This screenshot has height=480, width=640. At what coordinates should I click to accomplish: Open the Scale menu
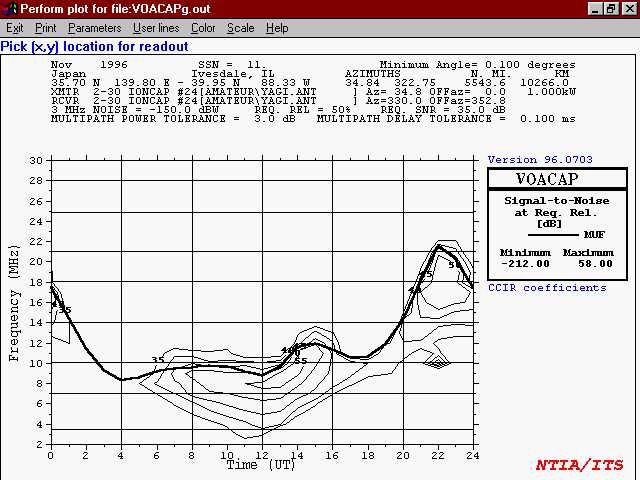tap(240, 28)
